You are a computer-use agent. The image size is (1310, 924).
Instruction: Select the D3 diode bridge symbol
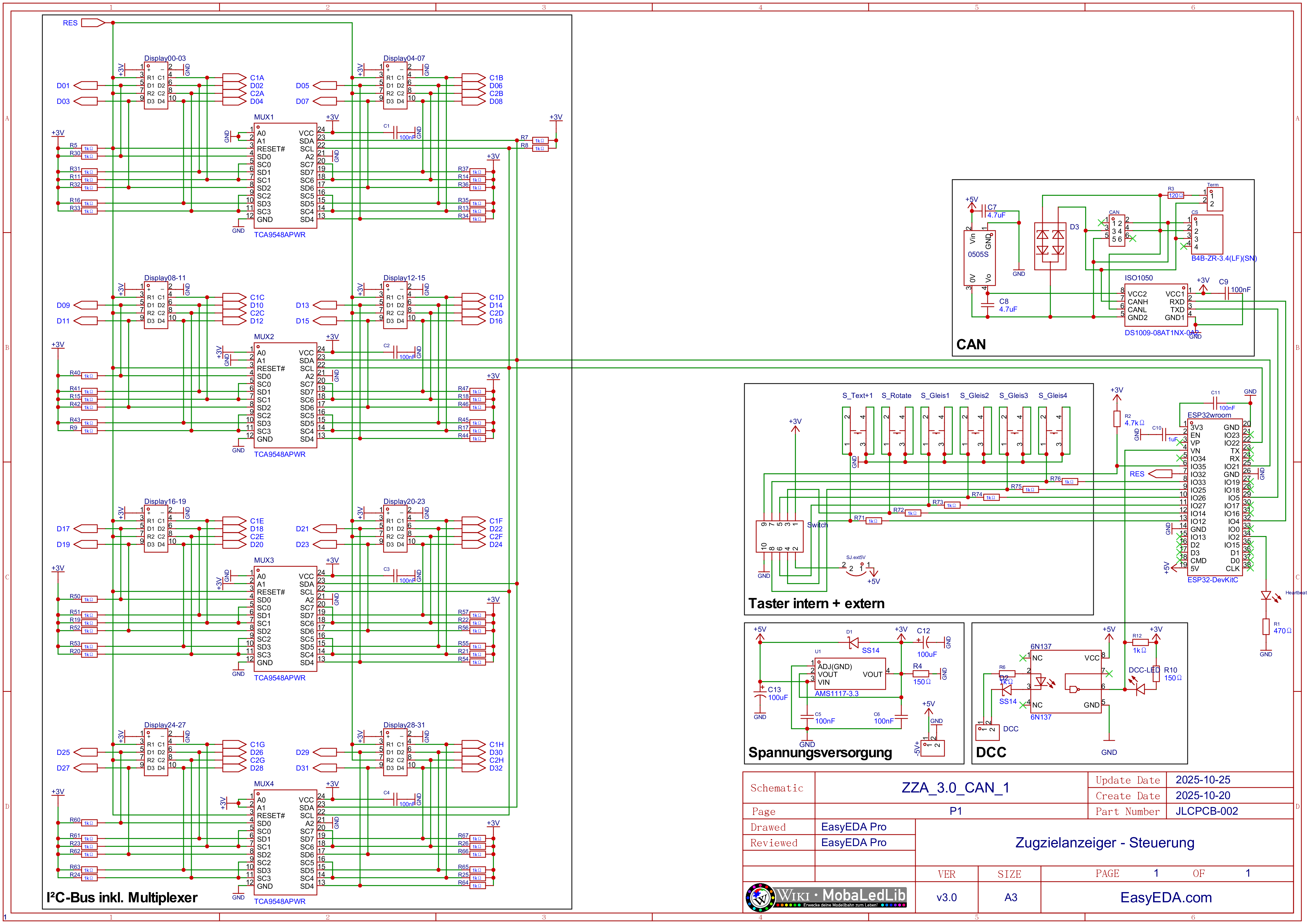[x=1050, y=246]
